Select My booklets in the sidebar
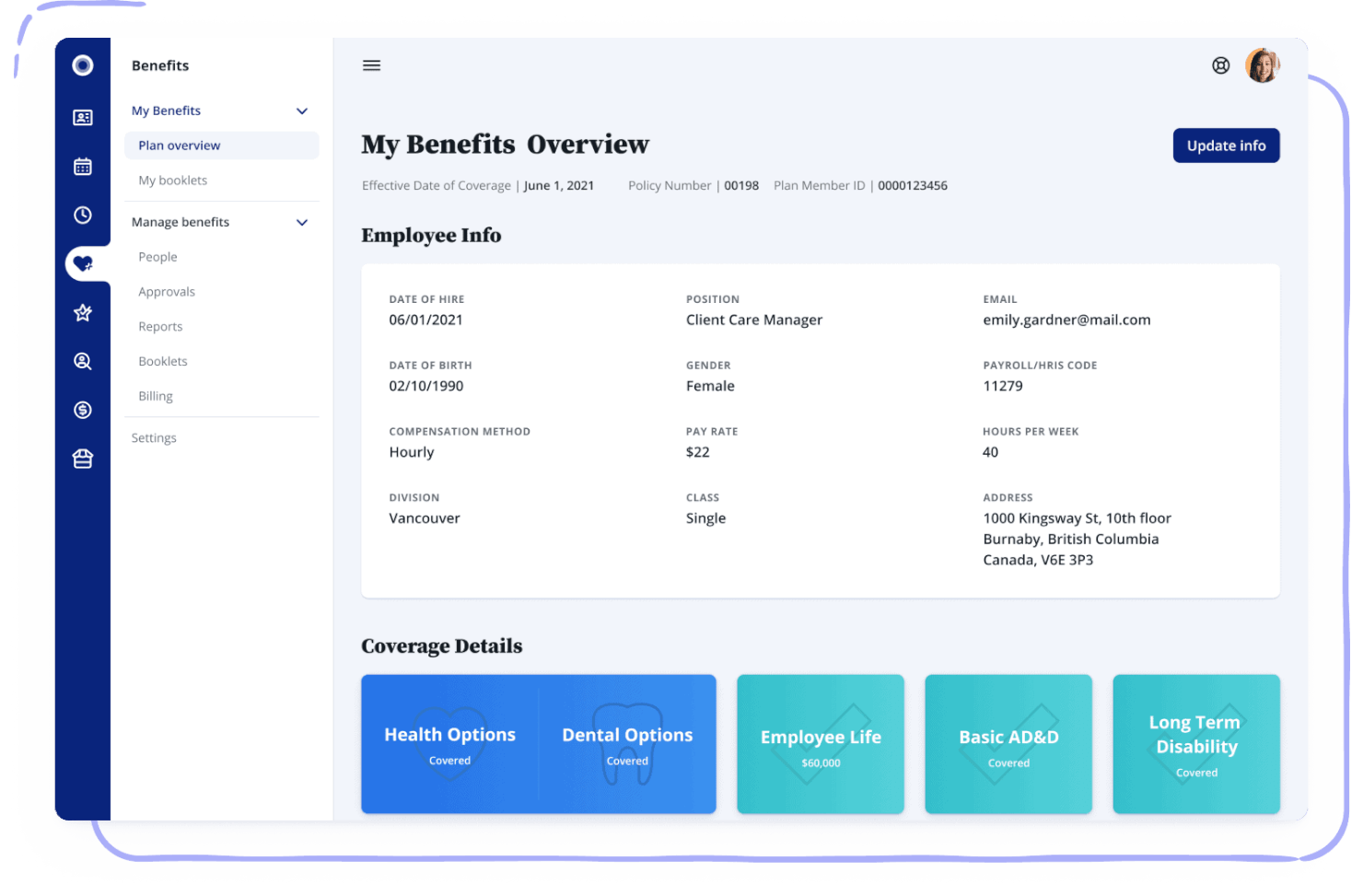 173,180
